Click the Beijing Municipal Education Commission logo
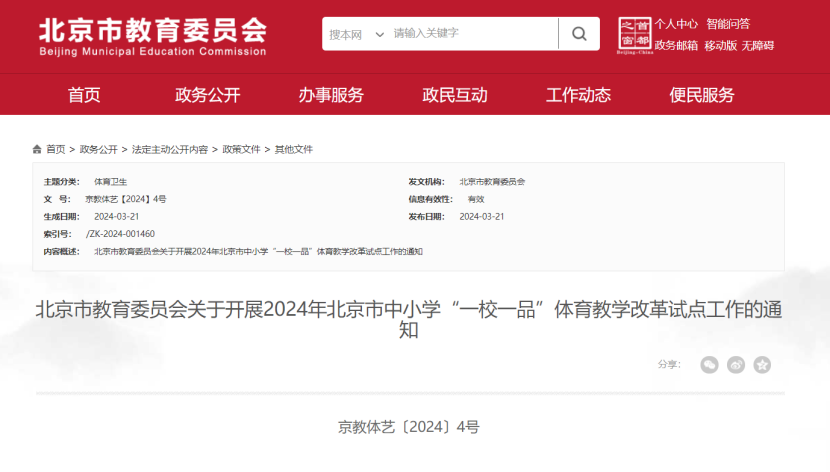The width and height of the screenshot is (830, 472). point(152,36)
